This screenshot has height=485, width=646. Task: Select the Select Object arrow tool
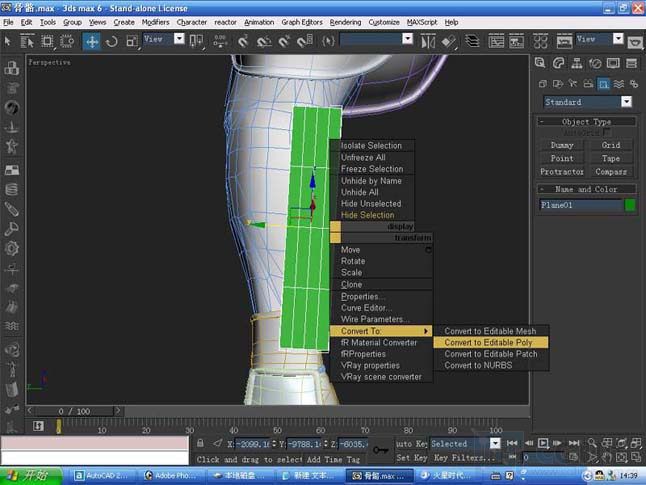[x=7, y=41]
